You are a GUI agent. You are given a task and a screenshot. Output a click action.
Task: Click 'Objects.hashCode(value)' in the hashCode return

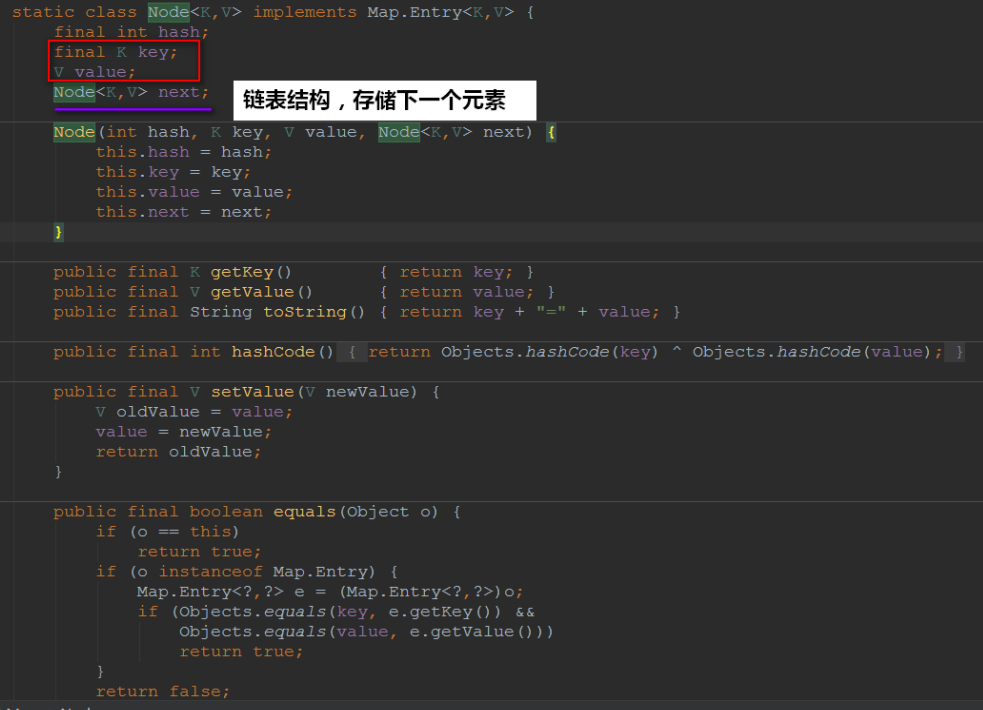tap(811, 352)
